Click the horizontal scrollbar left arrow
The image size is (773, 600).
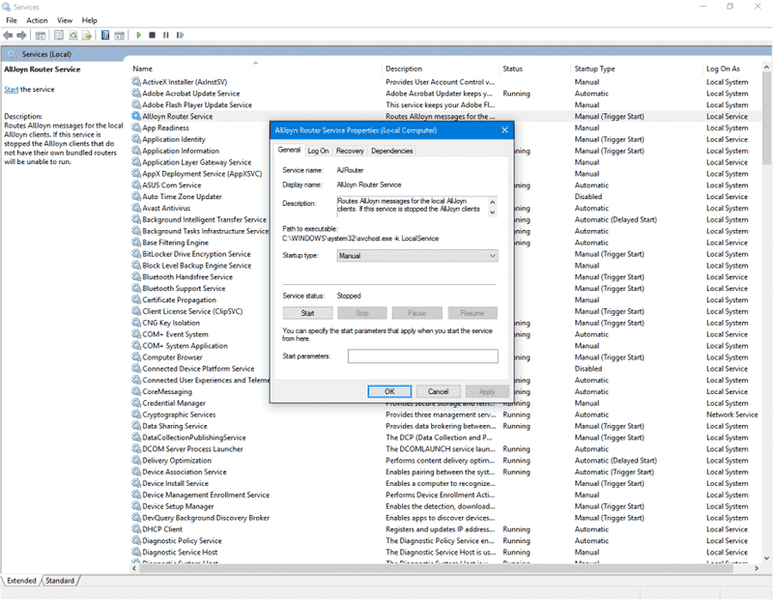coord(135,568)
